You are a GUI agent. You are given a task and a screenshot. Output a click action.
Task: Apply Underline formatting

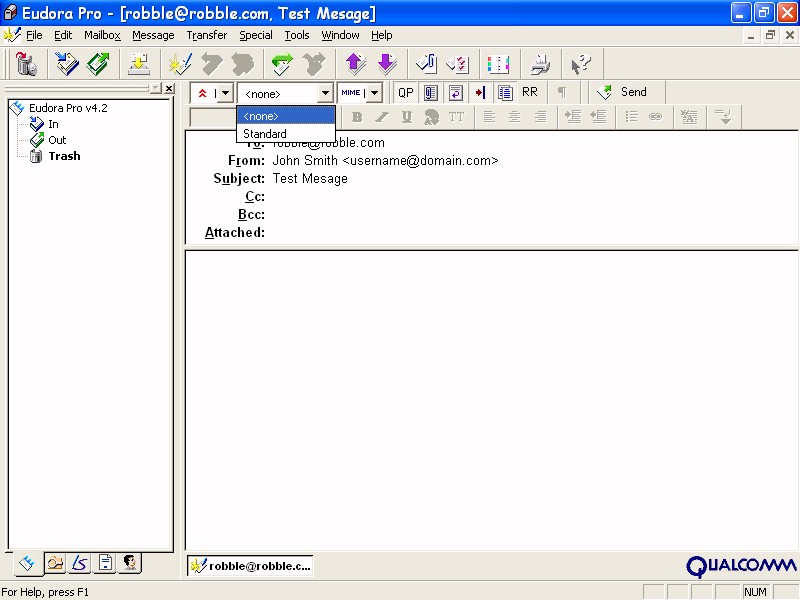pyautogui.click(x=407, y=117)
